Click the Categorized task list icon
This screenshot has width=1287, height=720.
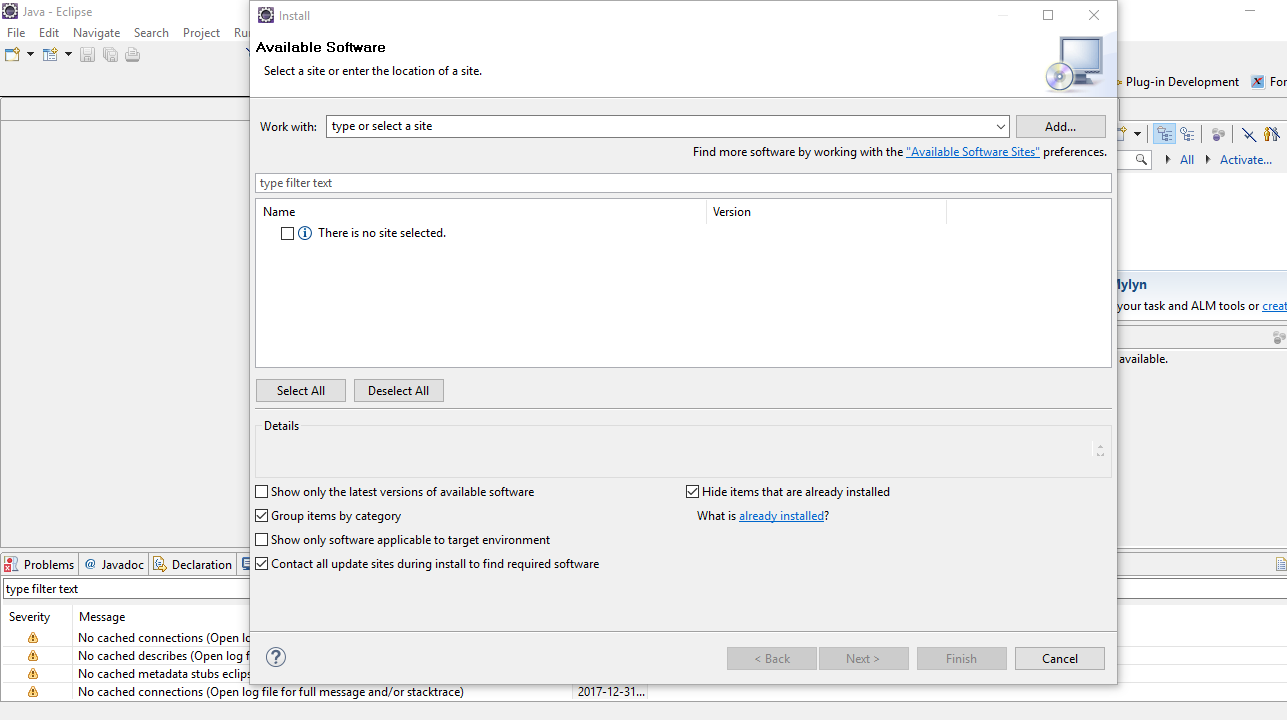(x=1164, y=134)
